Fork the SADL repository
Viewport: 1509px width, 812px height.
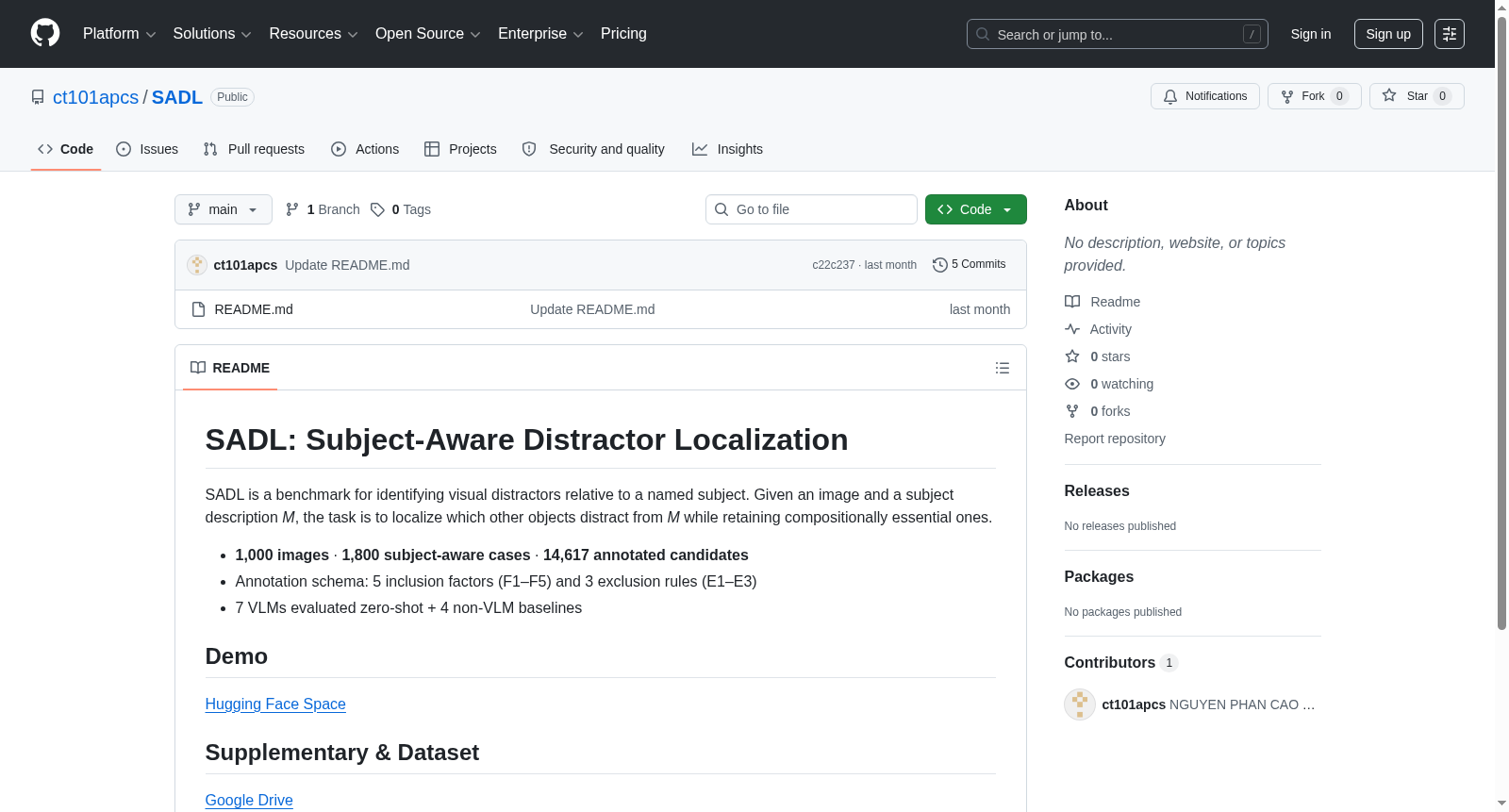pyautogui.click(x=1314, y=96)
